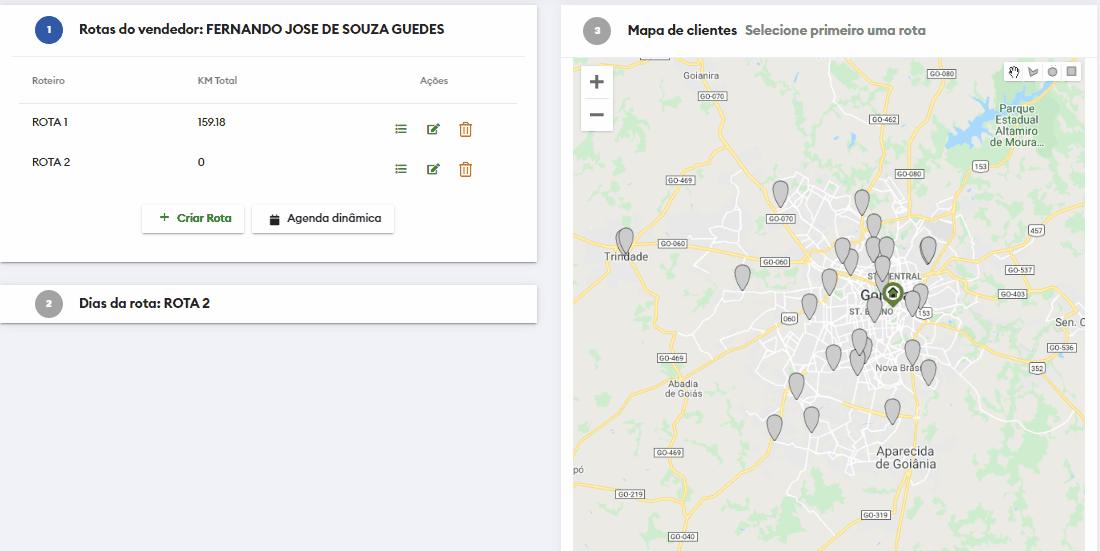The width and height of the screenshot is (1100, 551).
Task: Click the 159.18 KM total value
Action: 211,122
